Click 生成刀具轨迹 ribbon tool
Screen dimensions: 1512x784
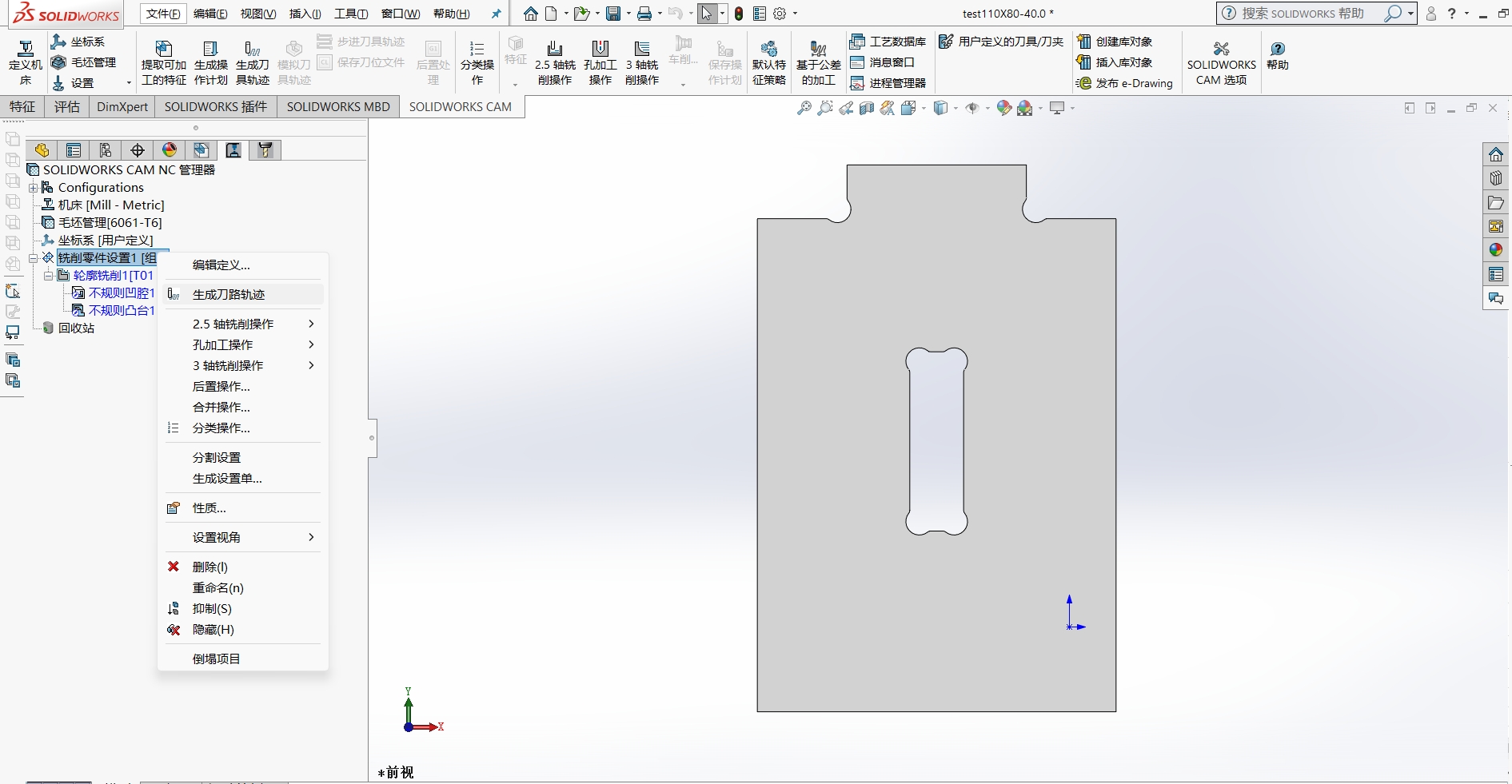[253, 62]
